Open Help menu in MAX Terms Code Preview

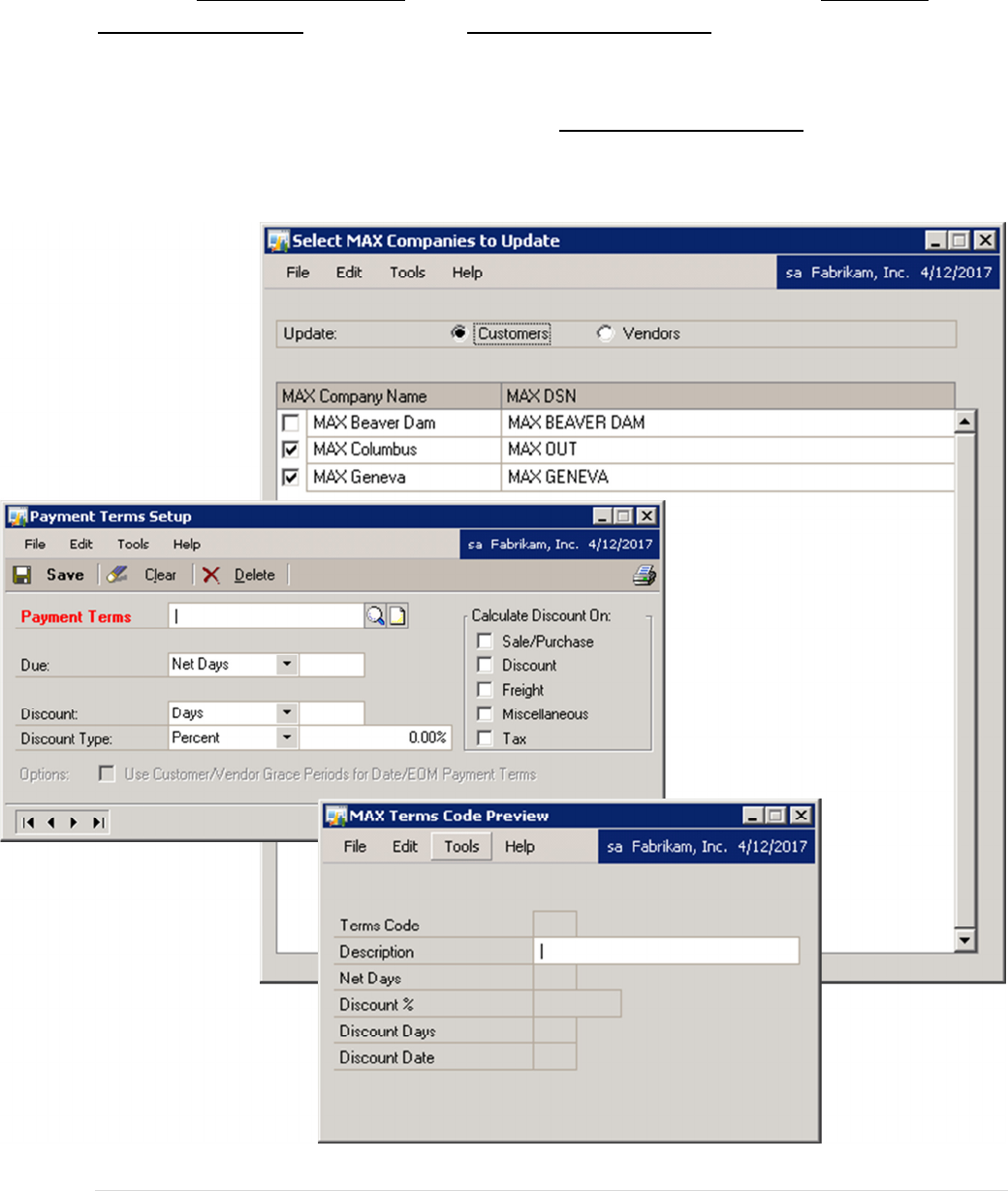pyautogui.click(x=520, y=846)
